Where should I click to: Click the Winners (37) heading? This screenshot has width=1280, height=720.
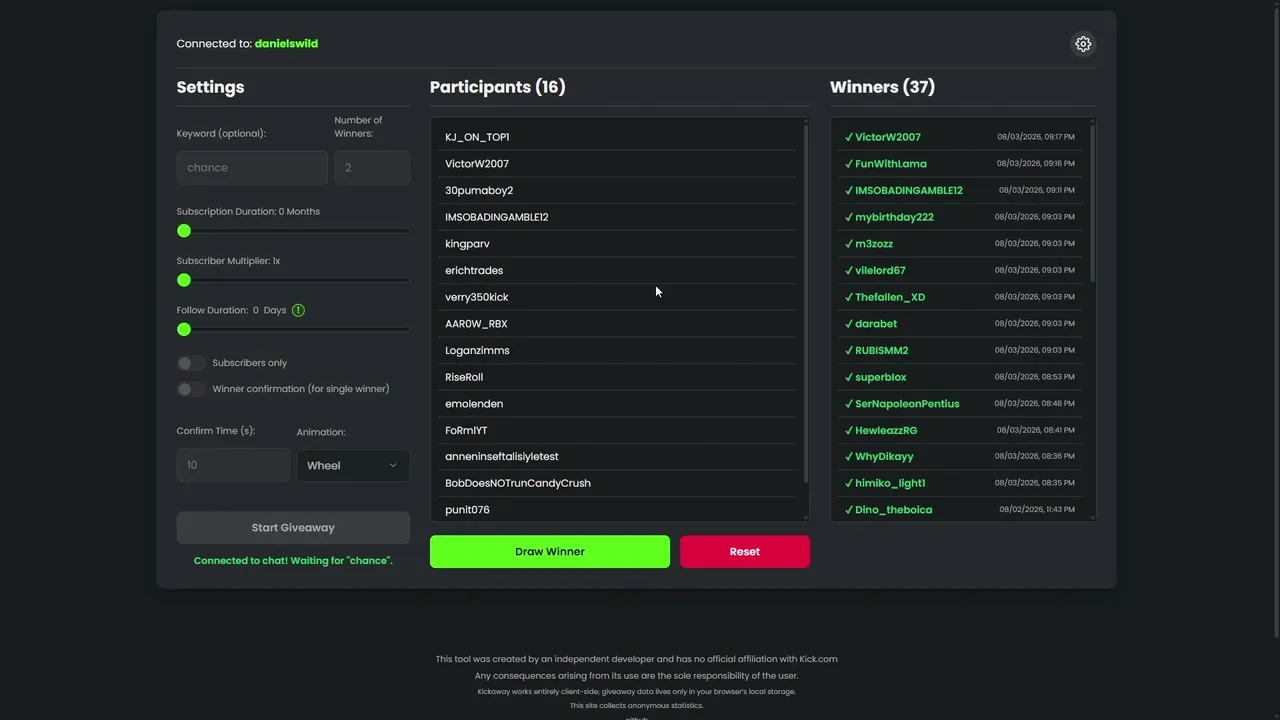click(882, 87)
